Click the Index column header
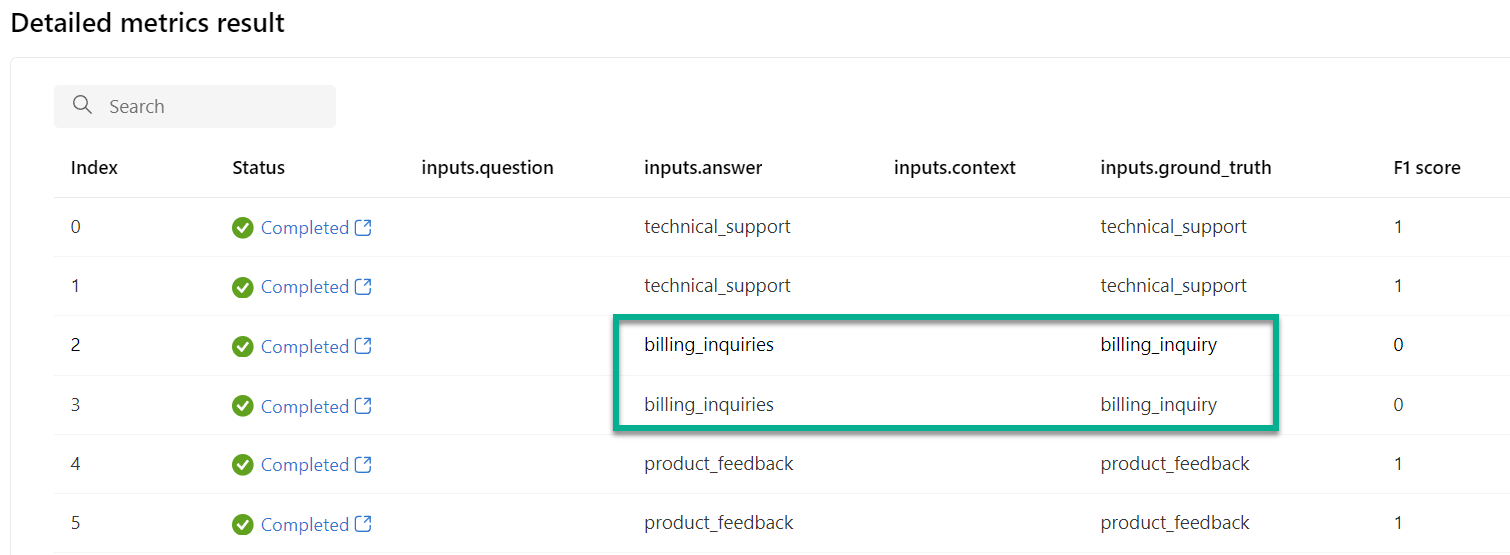Screen dimensions: 1510x555 coord(94,168)
